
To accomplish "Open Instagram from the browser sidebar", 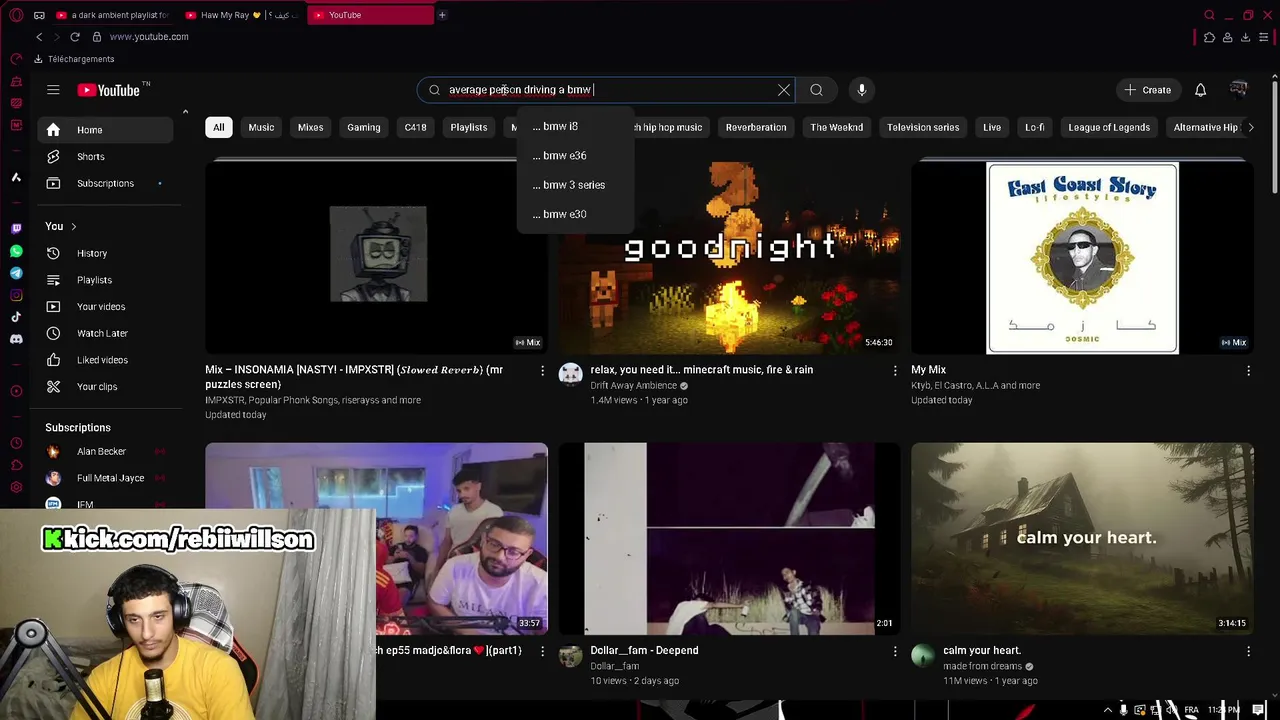I will (16, 295).
